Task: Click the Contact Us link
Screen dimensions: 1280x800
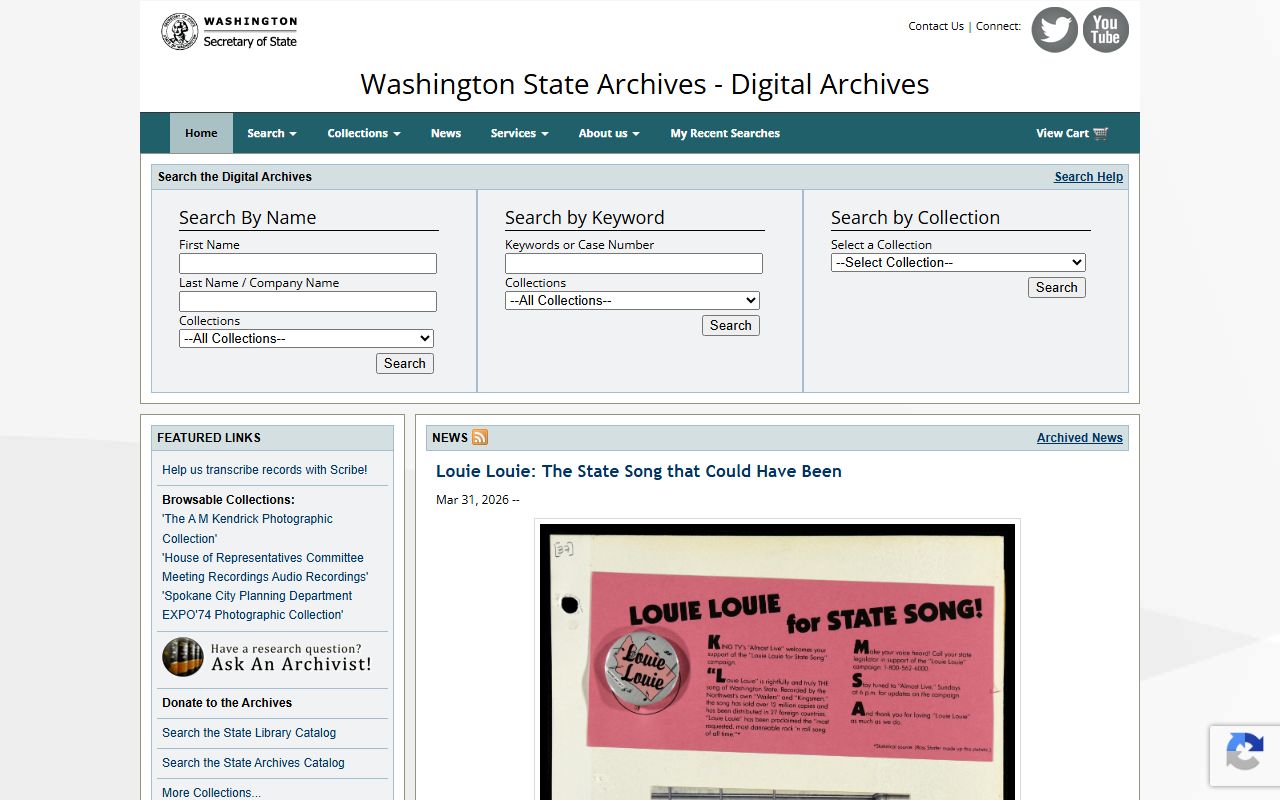Action: pos(936,26)
